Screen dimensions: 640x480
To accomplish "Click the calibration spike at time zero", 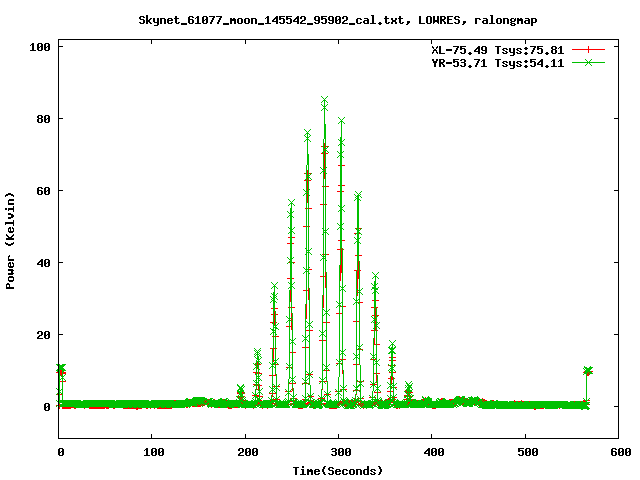I will (61, 370).
